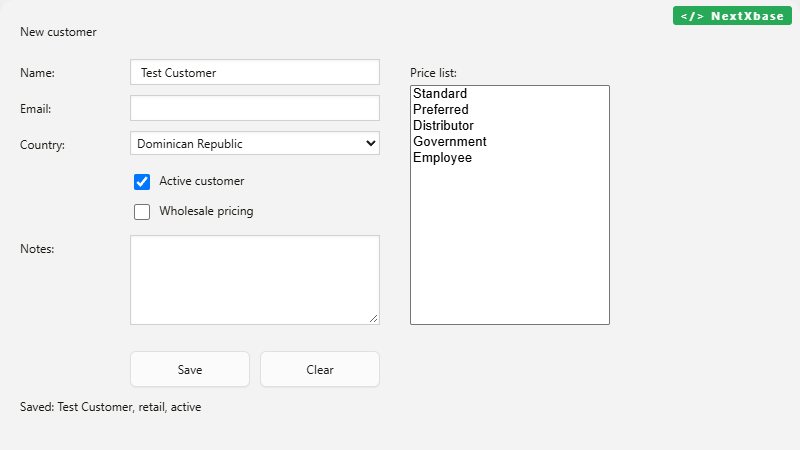Focus the empty Email field
Image resolution: width=800 pixels, height=450 pixels.
(x=255, y=108)
